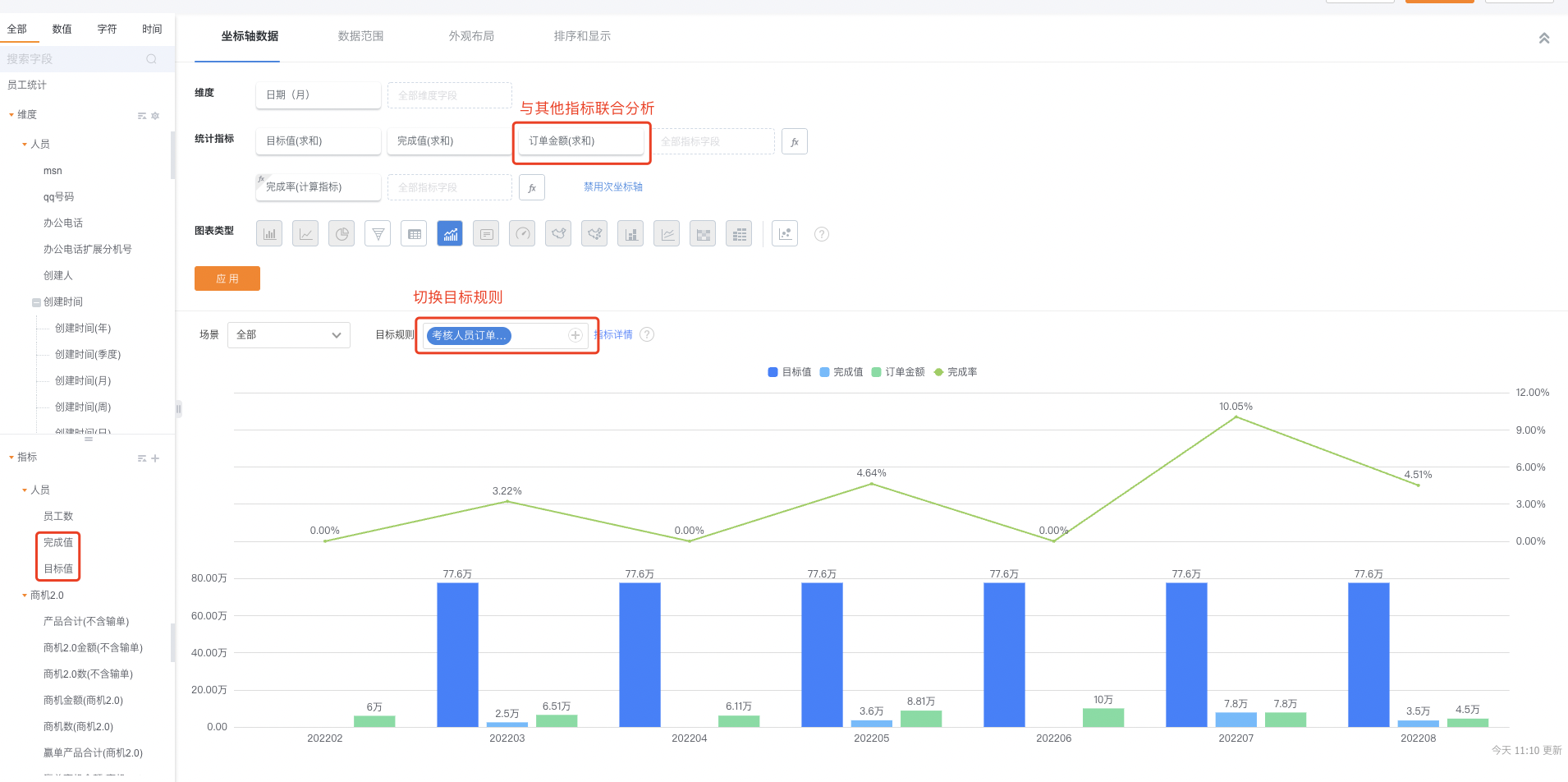Viewport: 1568px width, 782px height.
Task: Click the 禁用次坐标轴 link
Action: [x=613, y=187]
